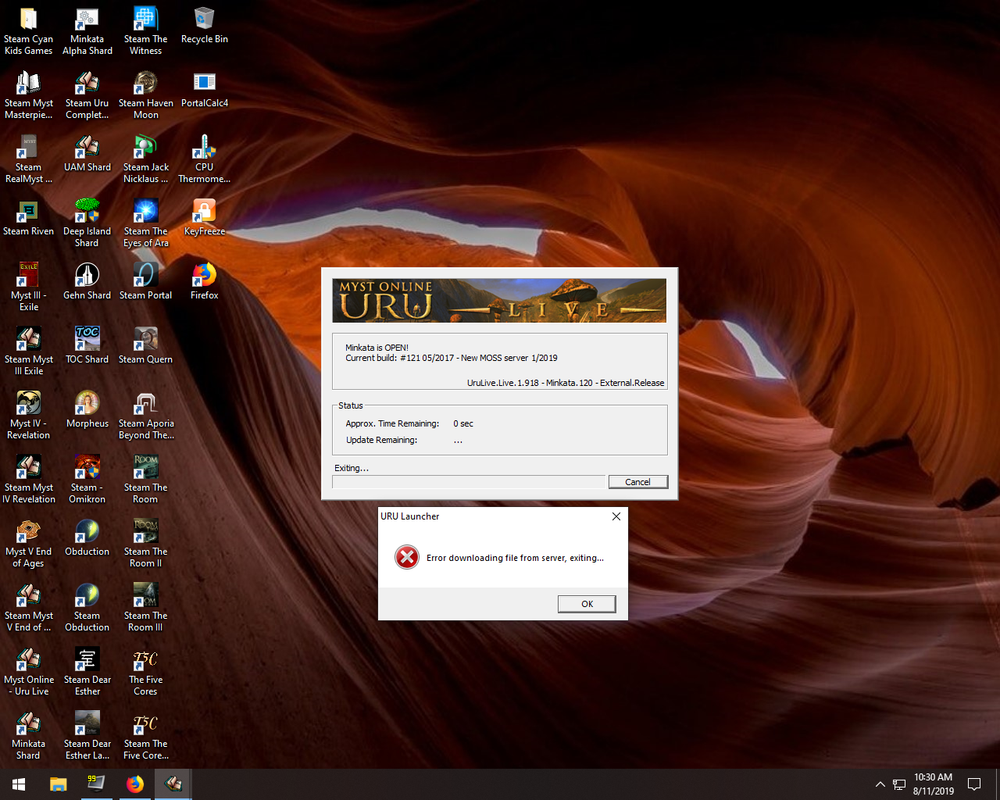Select Steam Haven Moon shortcut
The height and width of the screenshot is (800, 1000).
pyautogui.click(x=146, y=95)
